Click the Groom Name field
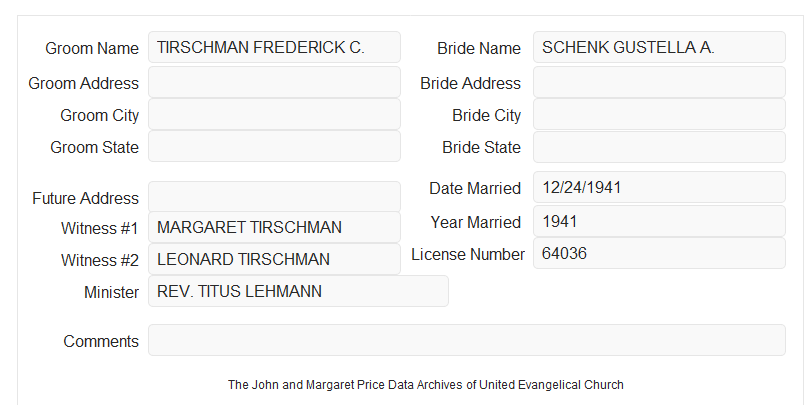Viewport: 805px width, 405px height. (x=274, y=47)
